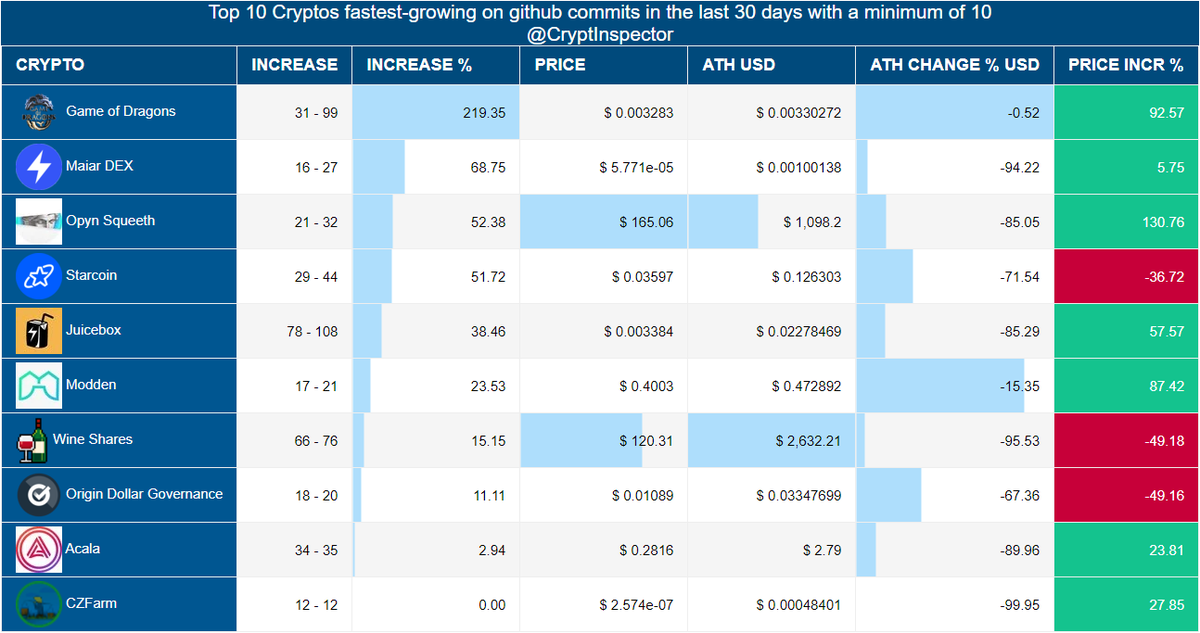Screen dimensions: 1200x633
Task: Click the red -36.72 price increase cell
Action: (1127, 276)
